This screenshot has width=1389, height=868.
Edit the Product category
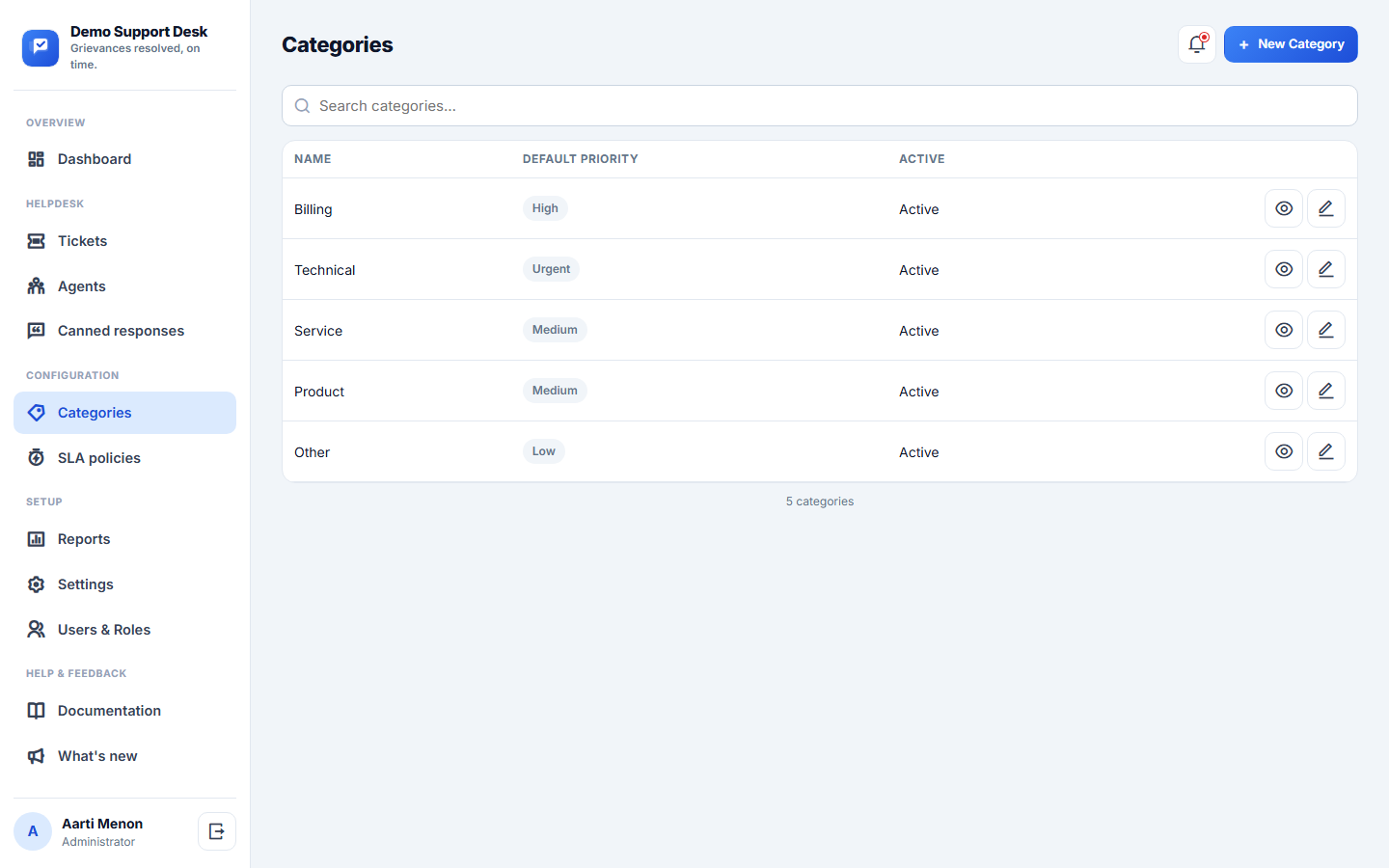pyautogui.click(x=1326, y=391)
